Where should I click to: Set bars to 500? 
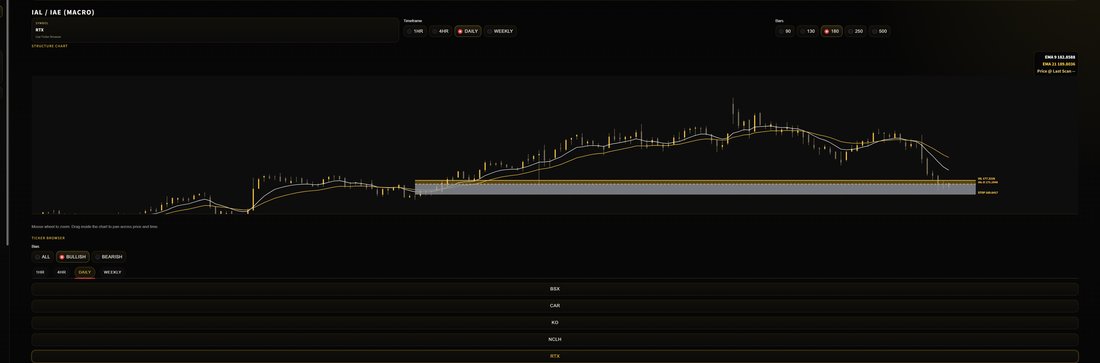[x=879, y=32]
